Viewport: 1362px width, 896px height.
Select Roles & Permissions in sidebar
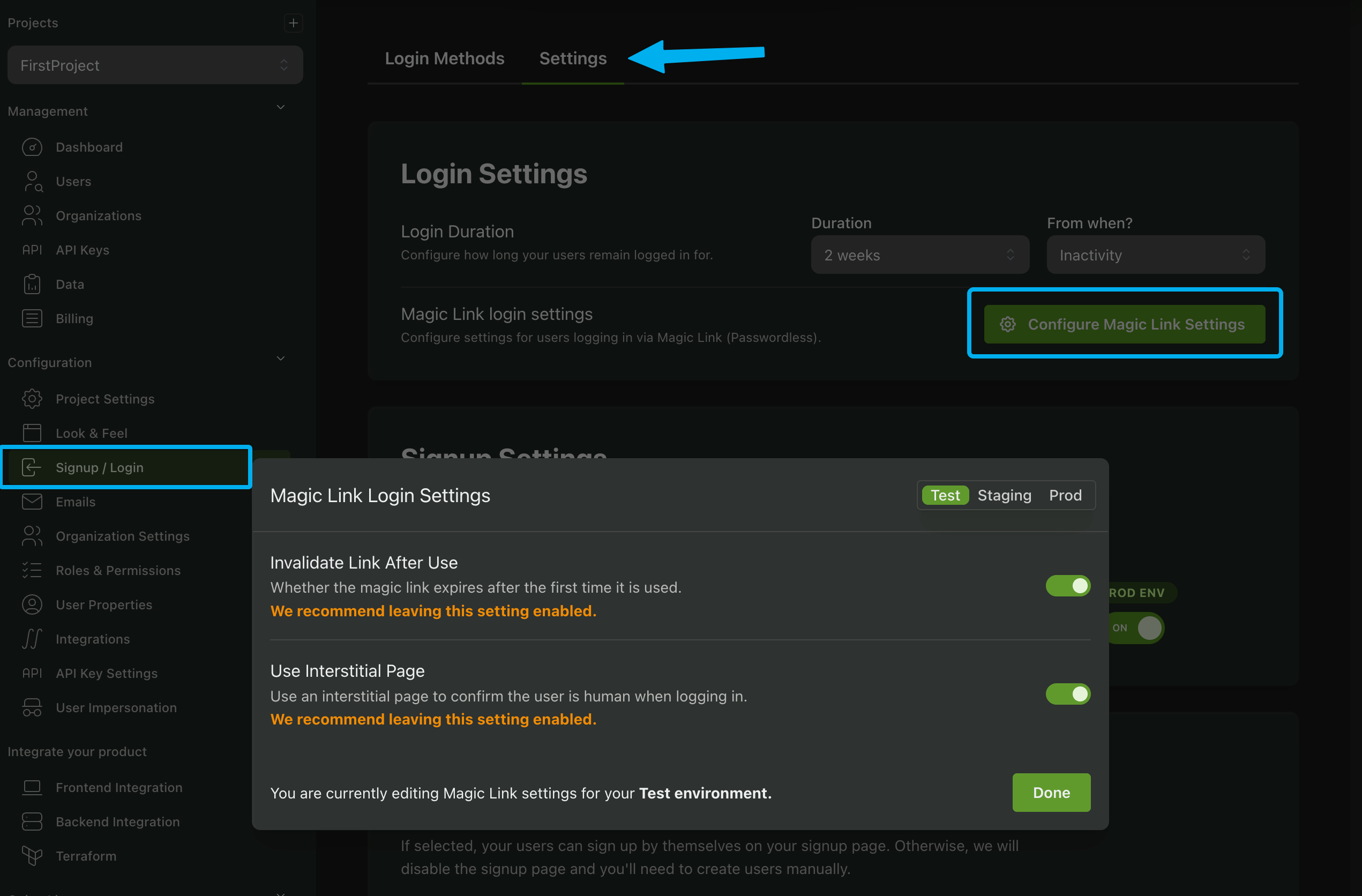[118, 570]
